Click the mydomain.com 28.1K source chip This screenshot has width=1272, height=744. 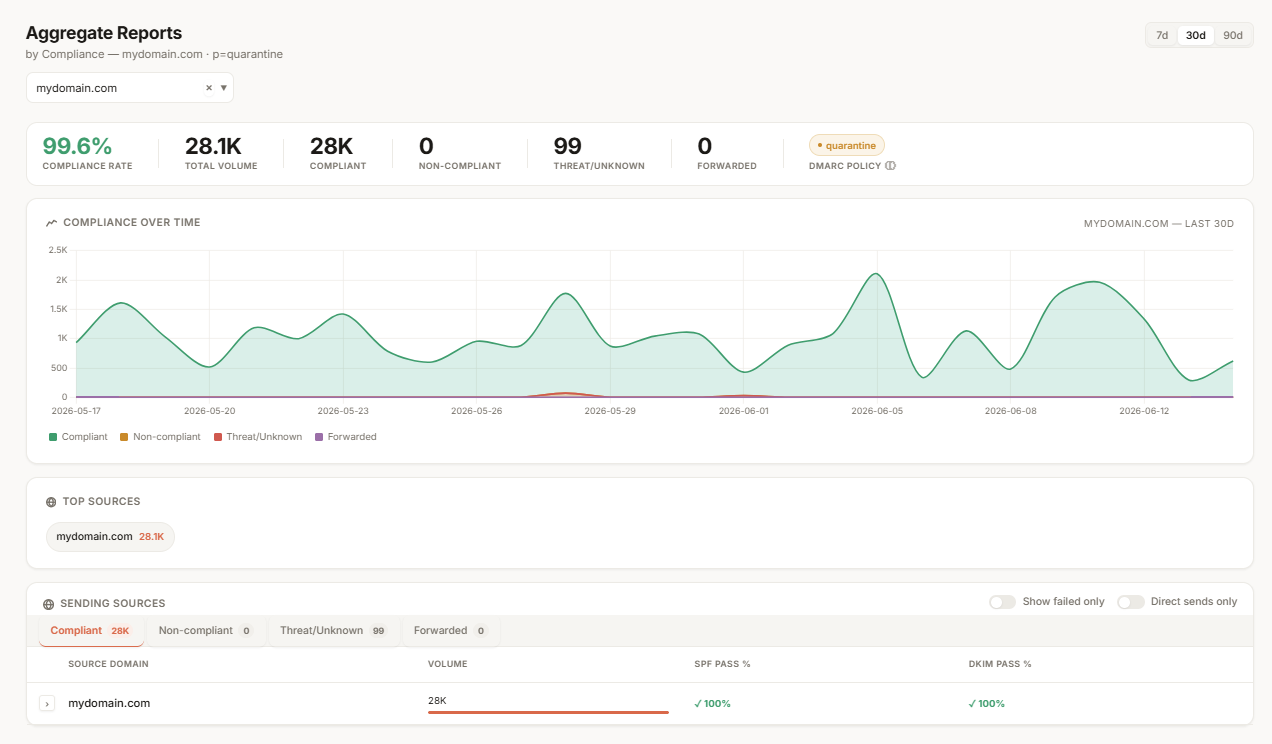click(110, 537)
